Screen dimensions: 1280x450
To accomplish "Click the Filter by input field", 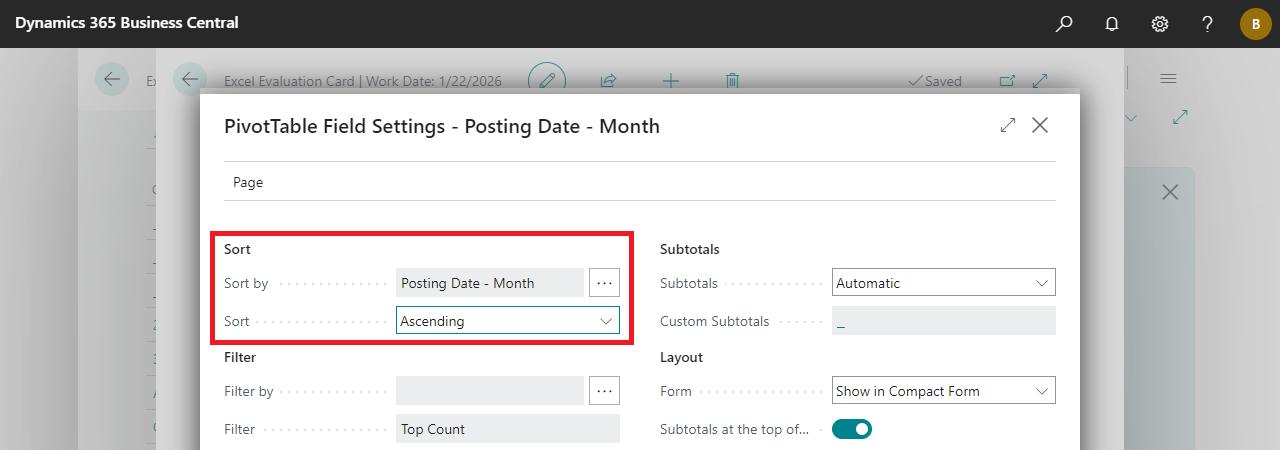I will pyautogui.click(x=490, y=391).
